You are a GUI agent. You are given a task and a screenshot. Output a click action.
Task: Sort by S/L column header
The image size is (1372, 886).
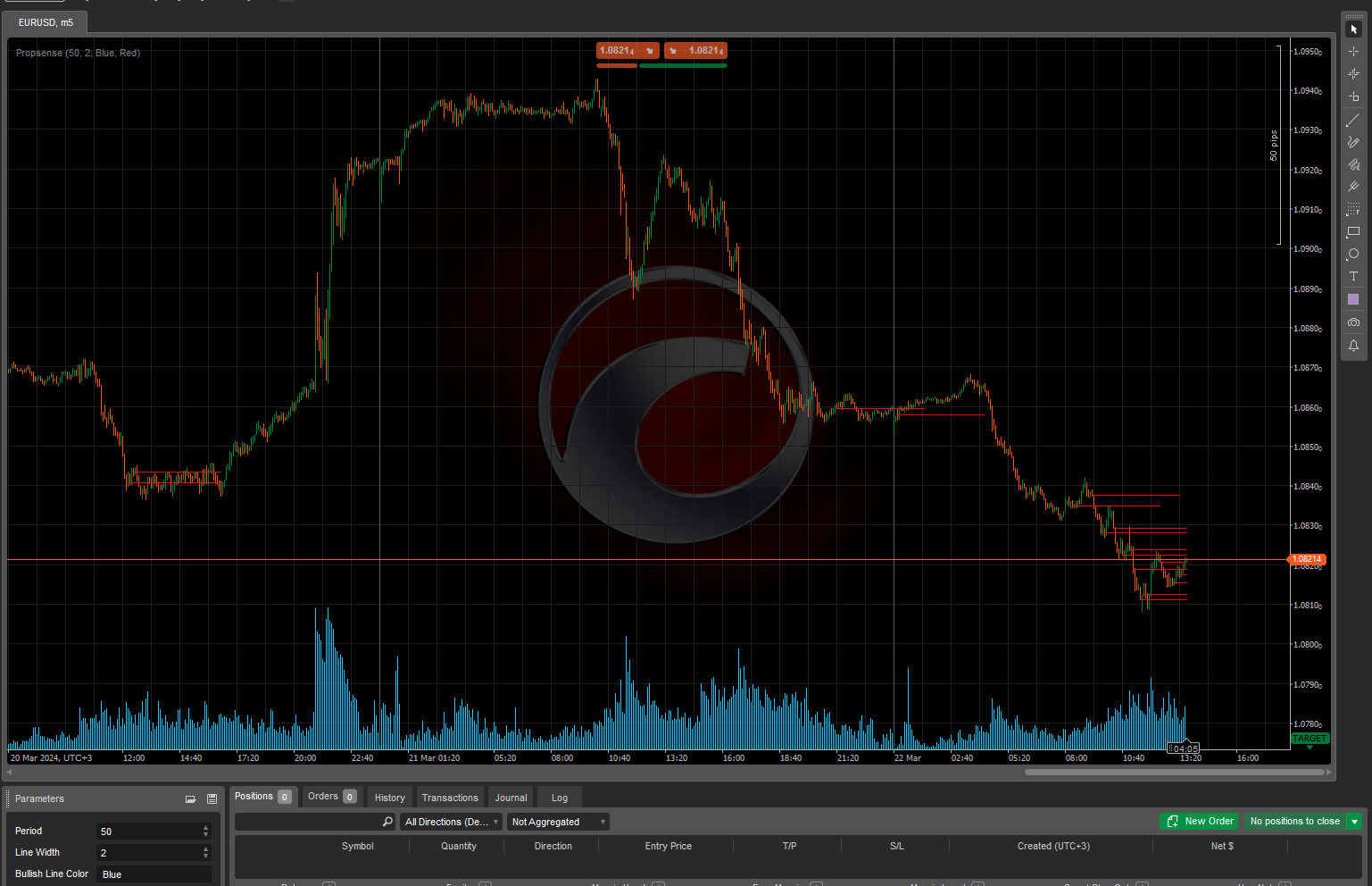tap(897, 846)
